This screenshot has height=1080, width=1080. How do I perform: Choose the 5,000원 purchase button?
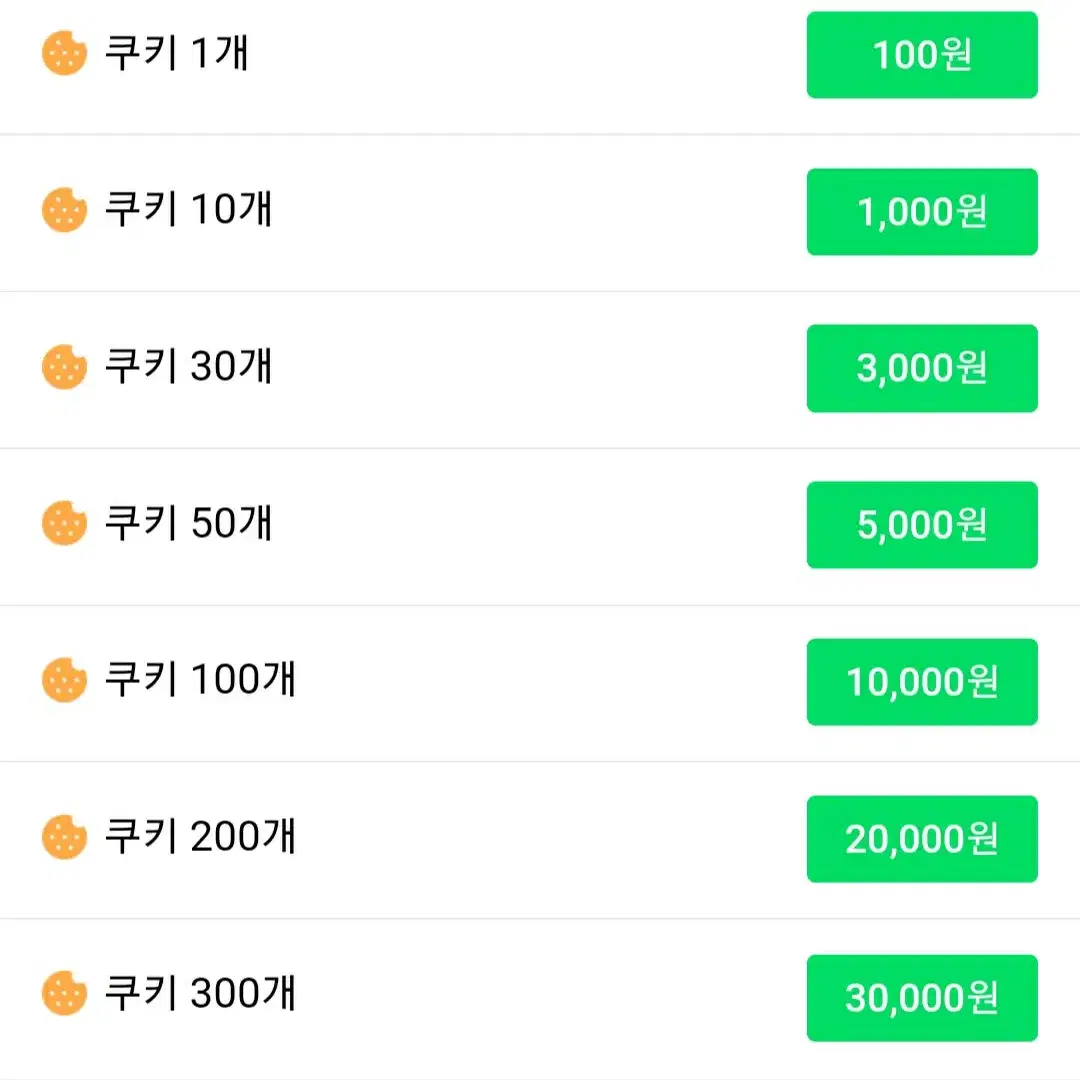click(x=922, y=525)
